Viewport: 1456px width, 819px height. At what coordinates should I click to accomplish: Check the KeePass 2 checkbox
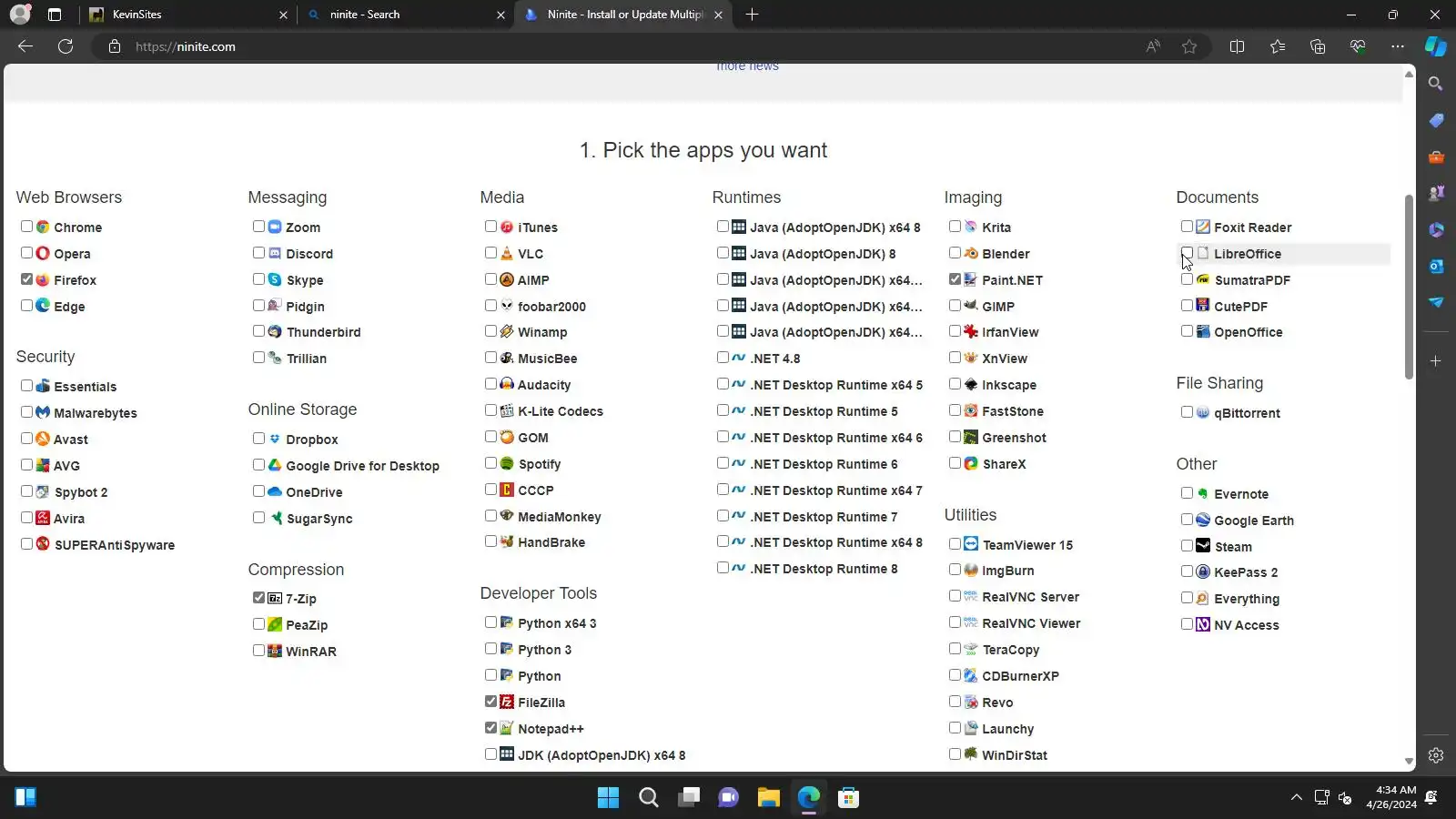pos(1187,571)
